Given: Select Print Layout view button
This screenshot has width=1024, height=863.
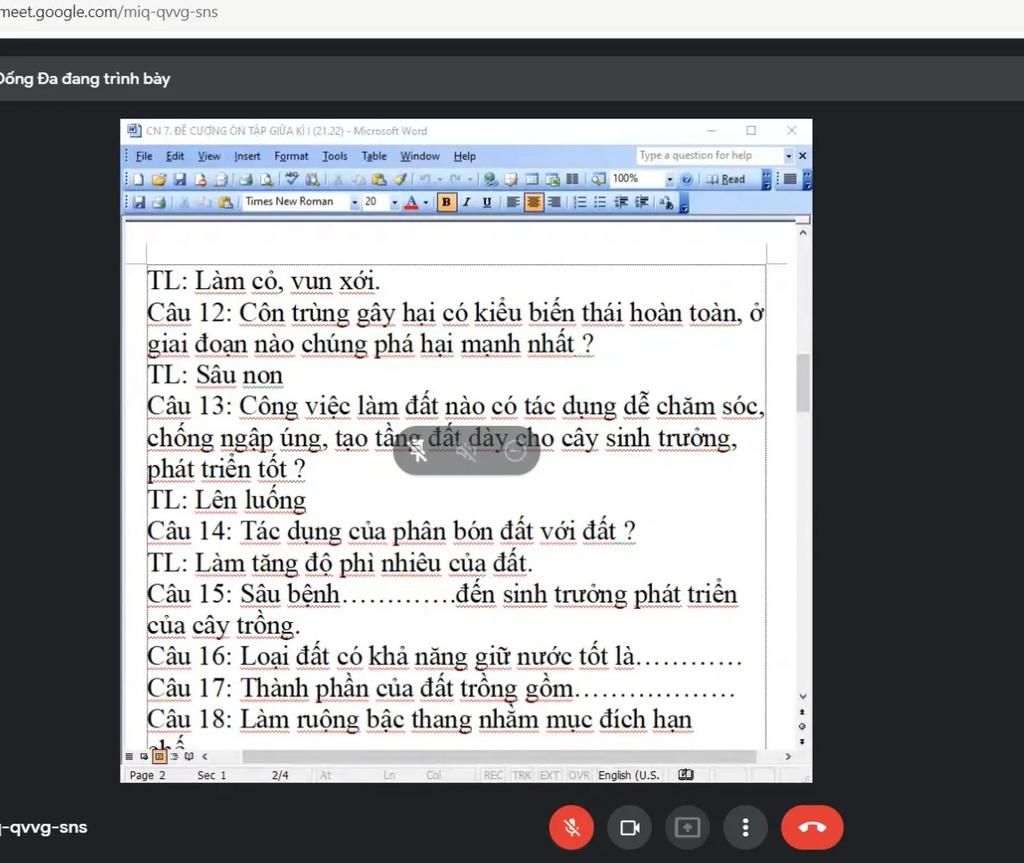Looking at the screenshot, I should point(159,756).
